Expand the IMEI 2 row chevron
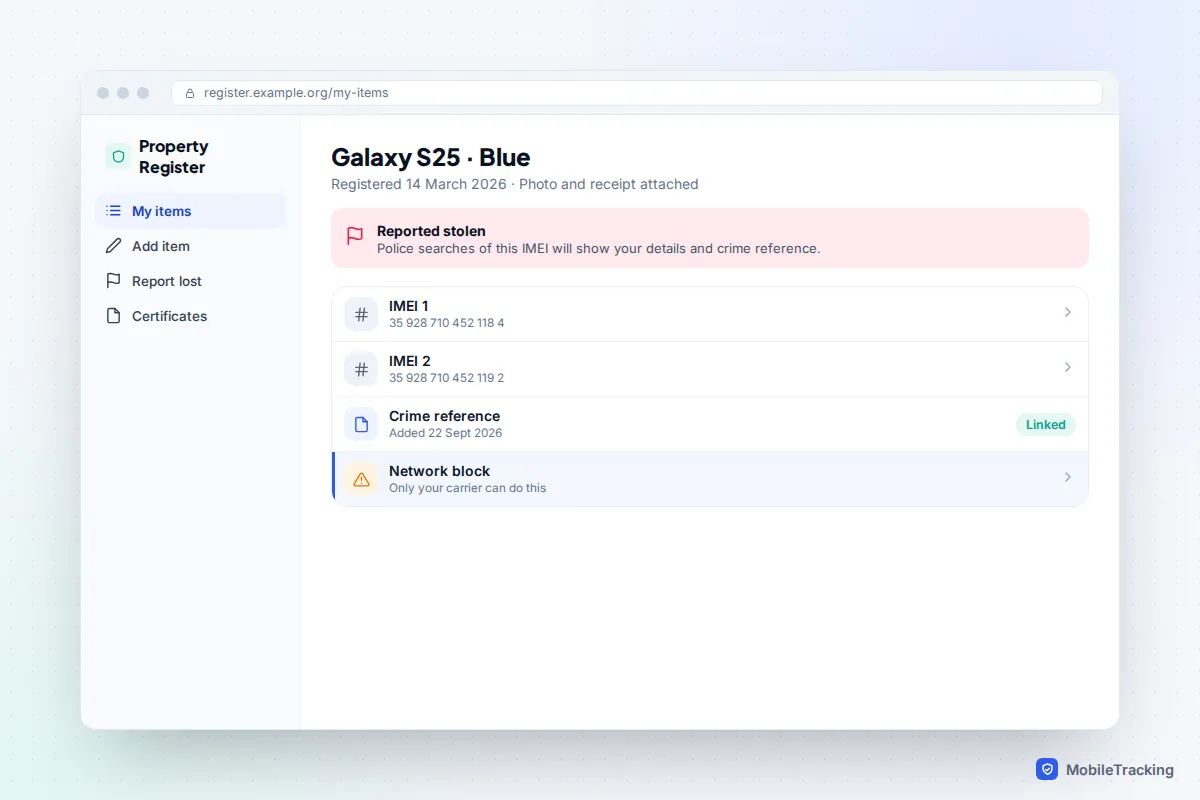Viewport: 1200px width, 800px height. [1067, 367]
